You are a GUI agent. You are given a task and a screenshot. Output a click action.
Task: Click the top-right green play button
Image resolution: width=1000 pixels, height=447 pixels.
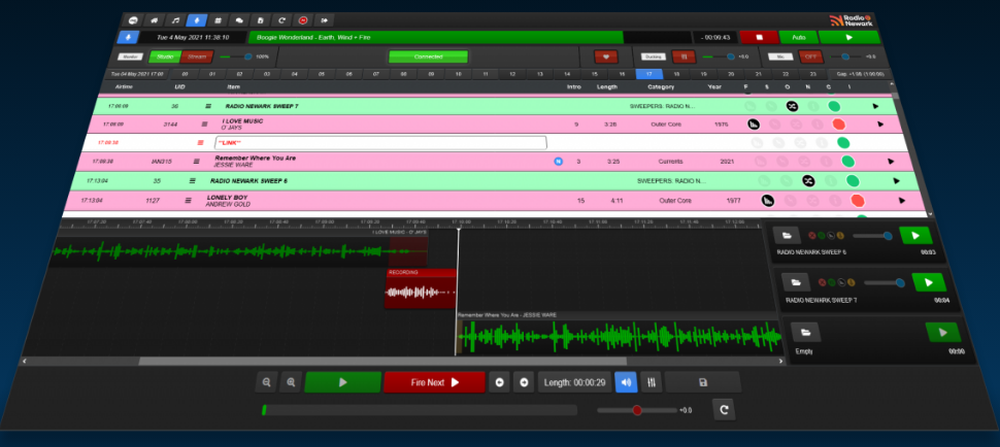[849, 38]
